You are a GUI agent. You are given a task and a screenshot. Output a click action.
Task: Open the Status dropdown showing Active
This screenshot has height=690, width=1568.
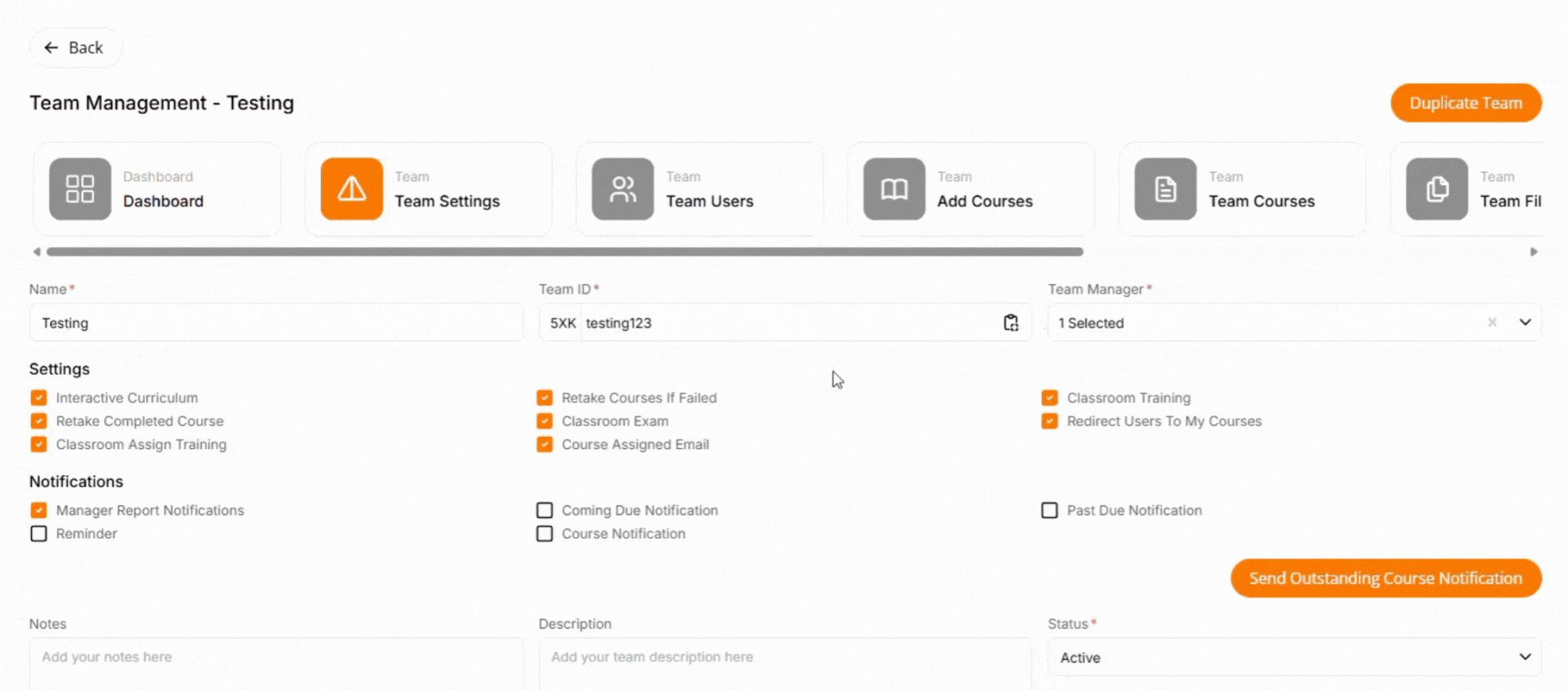[x=1294, y=657]
